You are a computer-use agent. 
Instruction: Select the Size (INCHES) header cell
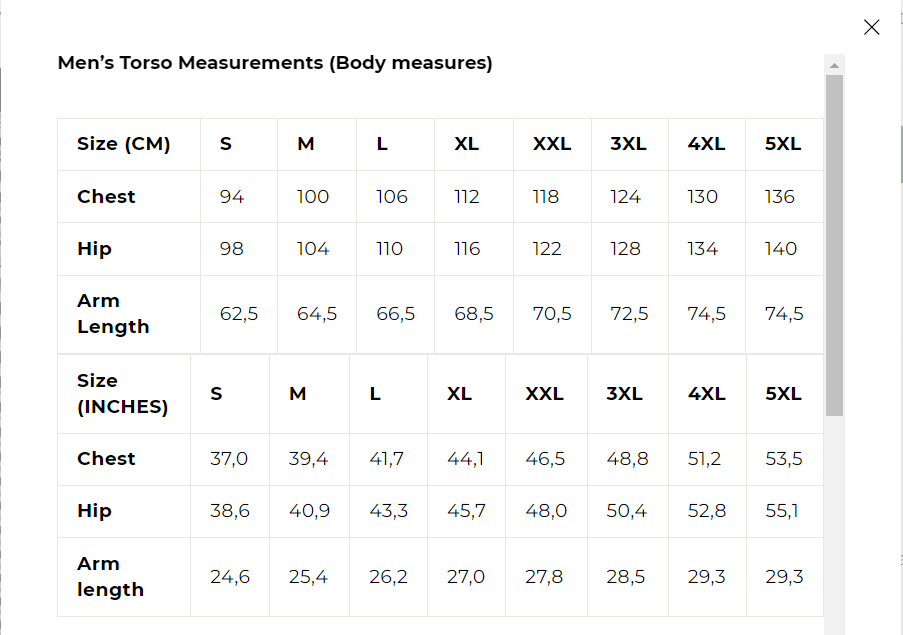122,394
